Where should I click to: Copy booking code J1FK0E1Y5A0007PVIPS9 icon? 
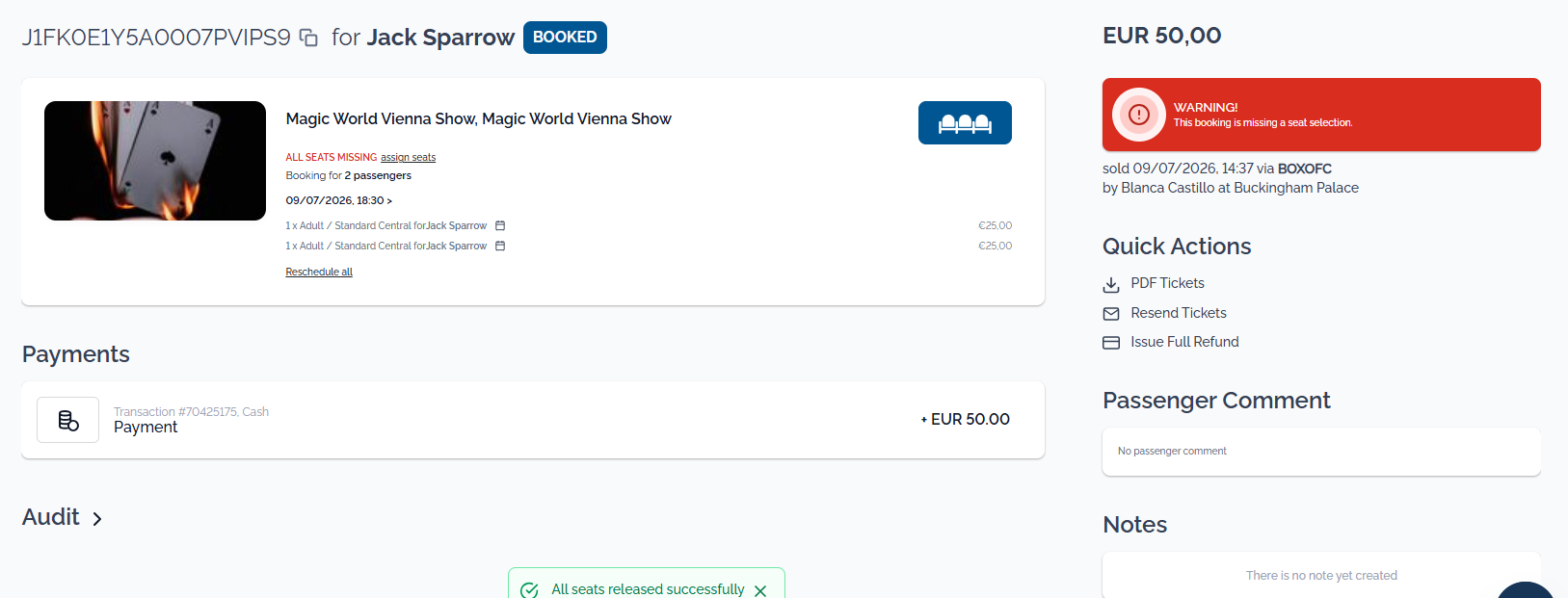(x=308, y=38)
